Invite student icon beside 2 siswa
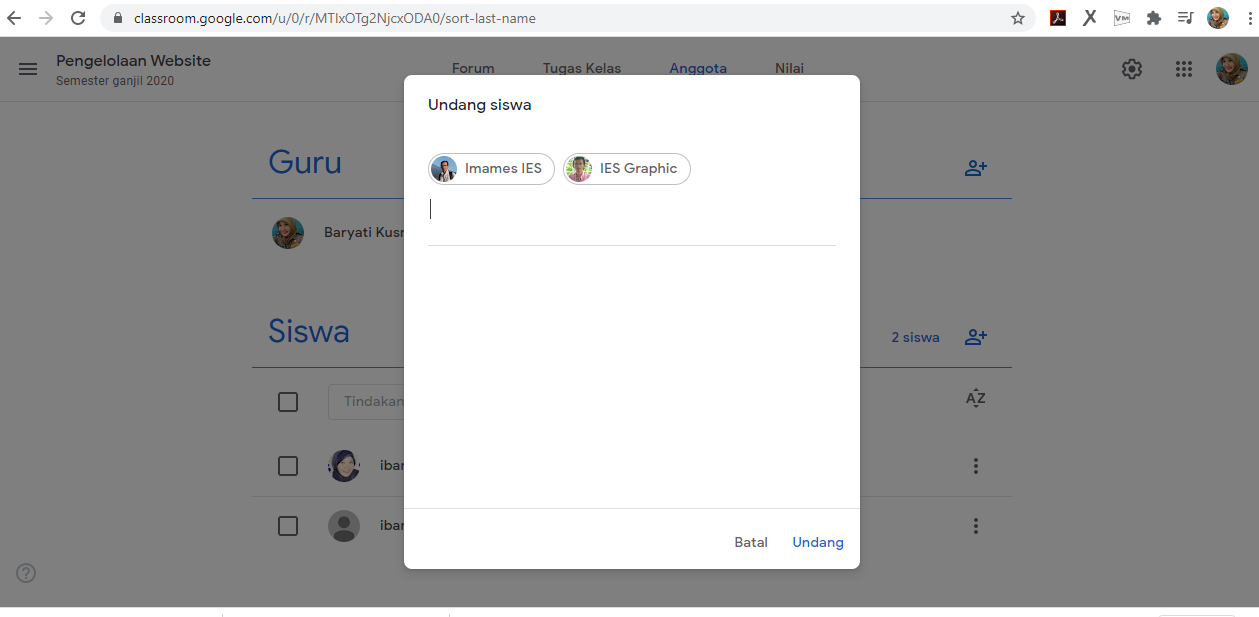Image resolution: width=1259 pixels, height=617 pixels. click(x=976, y=337)
